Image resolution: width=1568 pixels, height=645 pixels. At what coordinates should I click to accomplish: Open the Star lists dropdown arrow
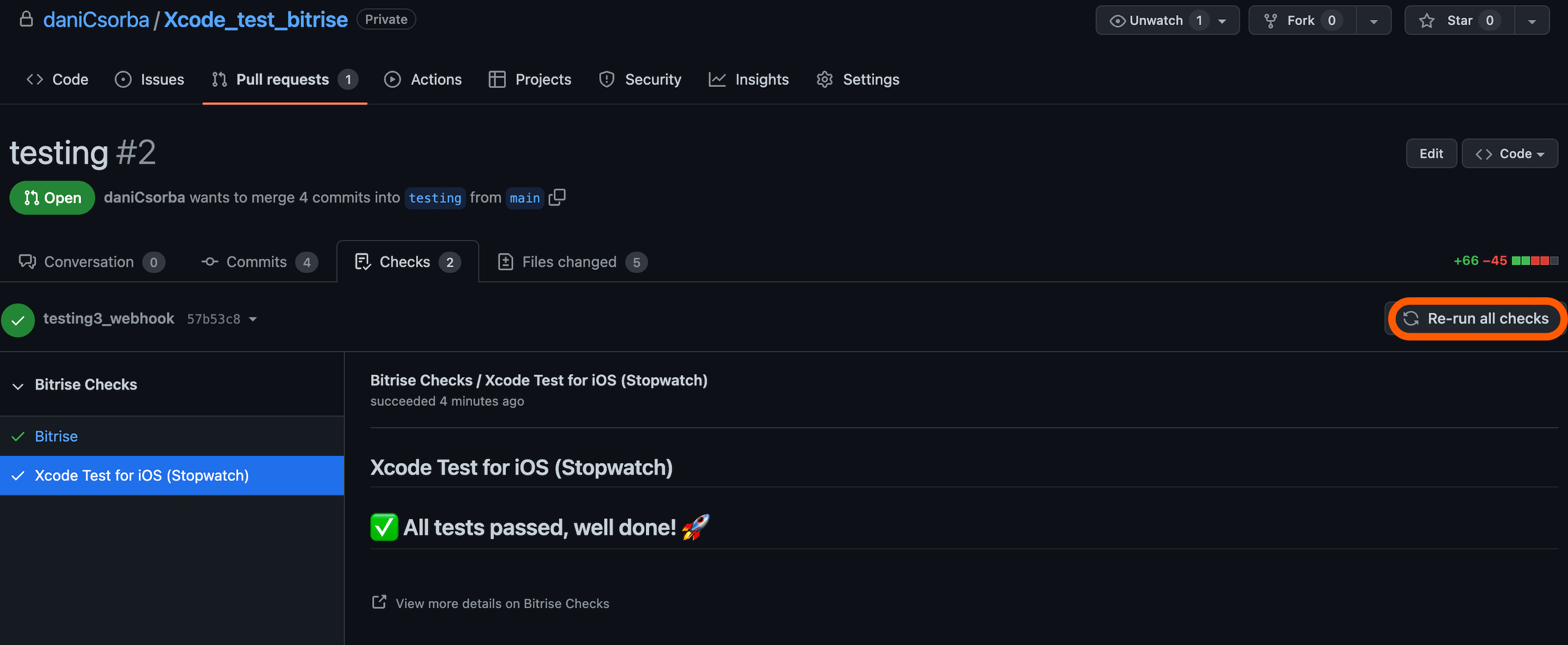[1532, 21]
